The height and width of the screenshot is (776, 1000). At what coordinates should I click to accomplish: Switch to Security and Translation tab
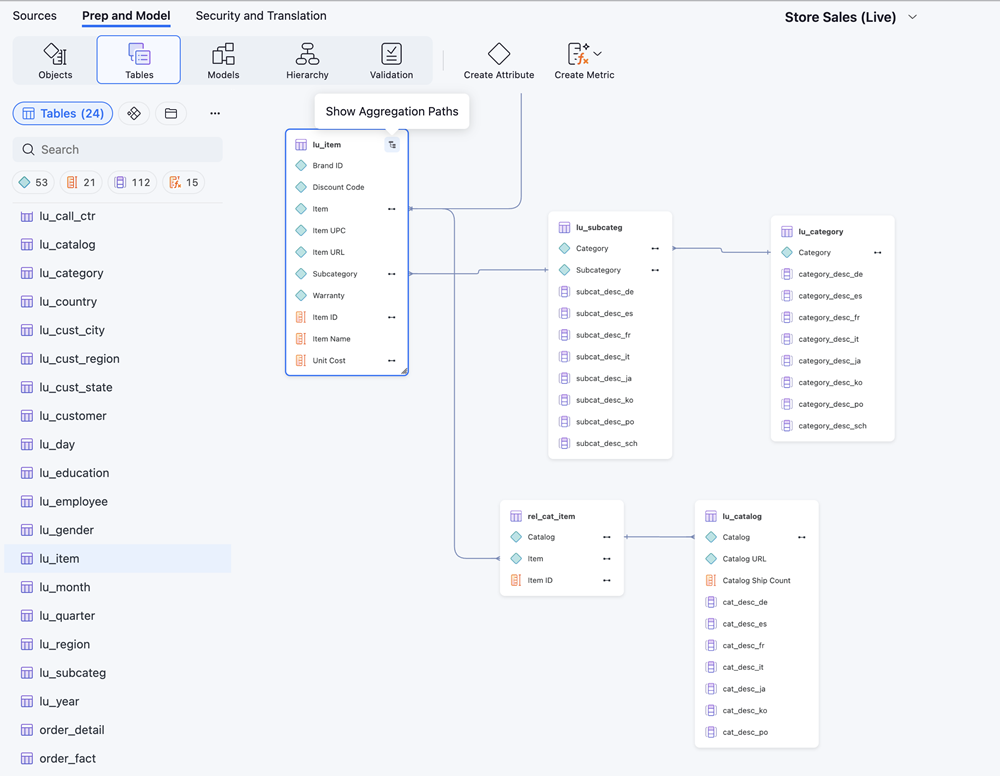[261, 16]
